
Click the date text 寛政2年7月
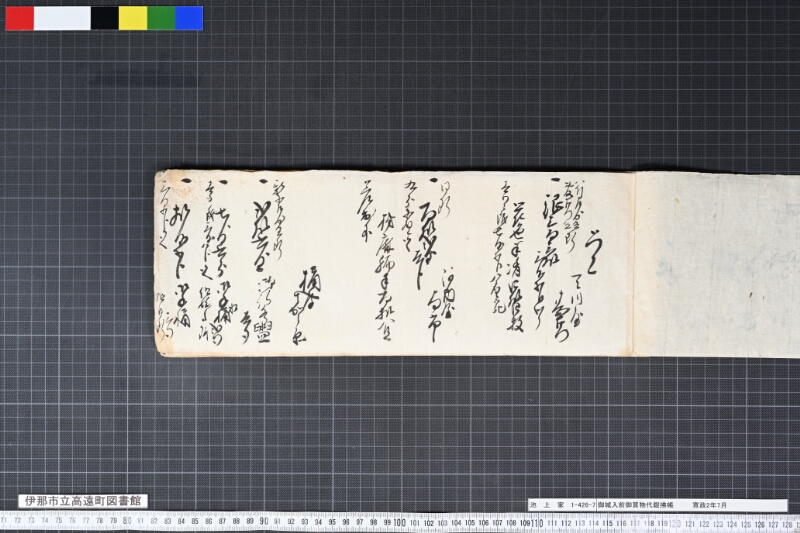709,505
